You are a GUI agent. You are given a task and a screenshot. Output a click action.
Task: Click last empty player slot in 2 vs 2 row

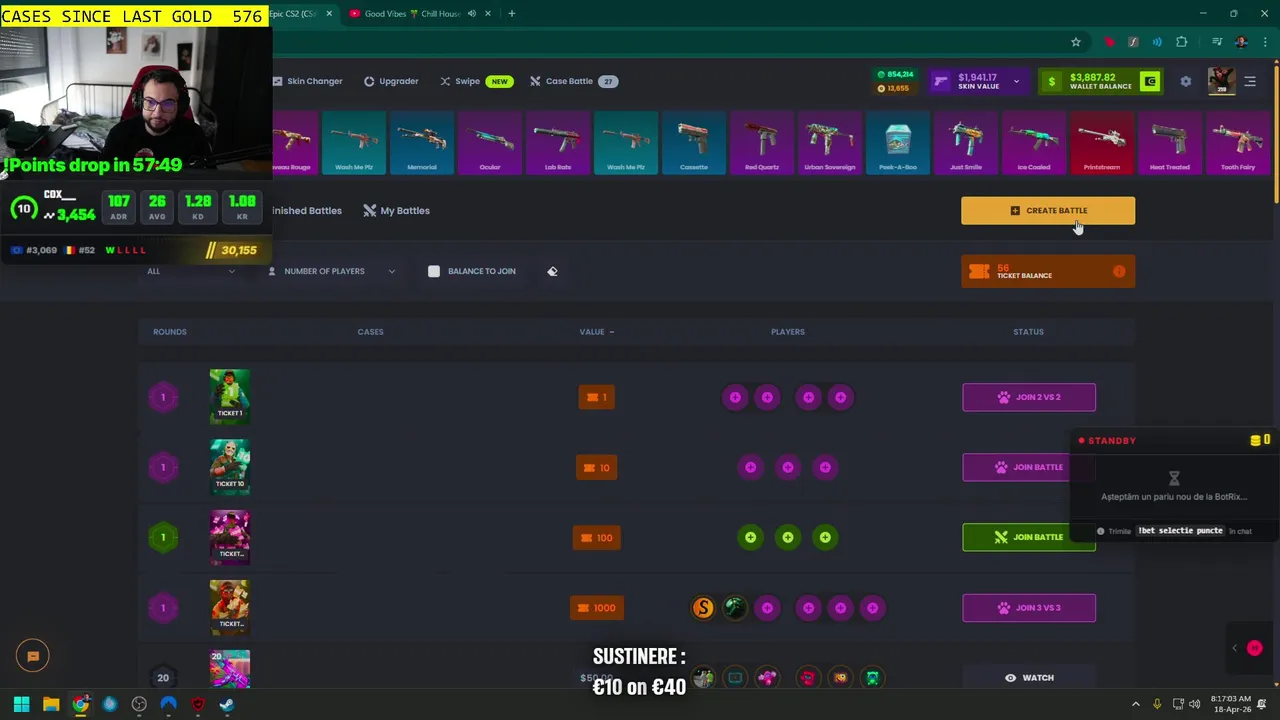pos(840,397)
